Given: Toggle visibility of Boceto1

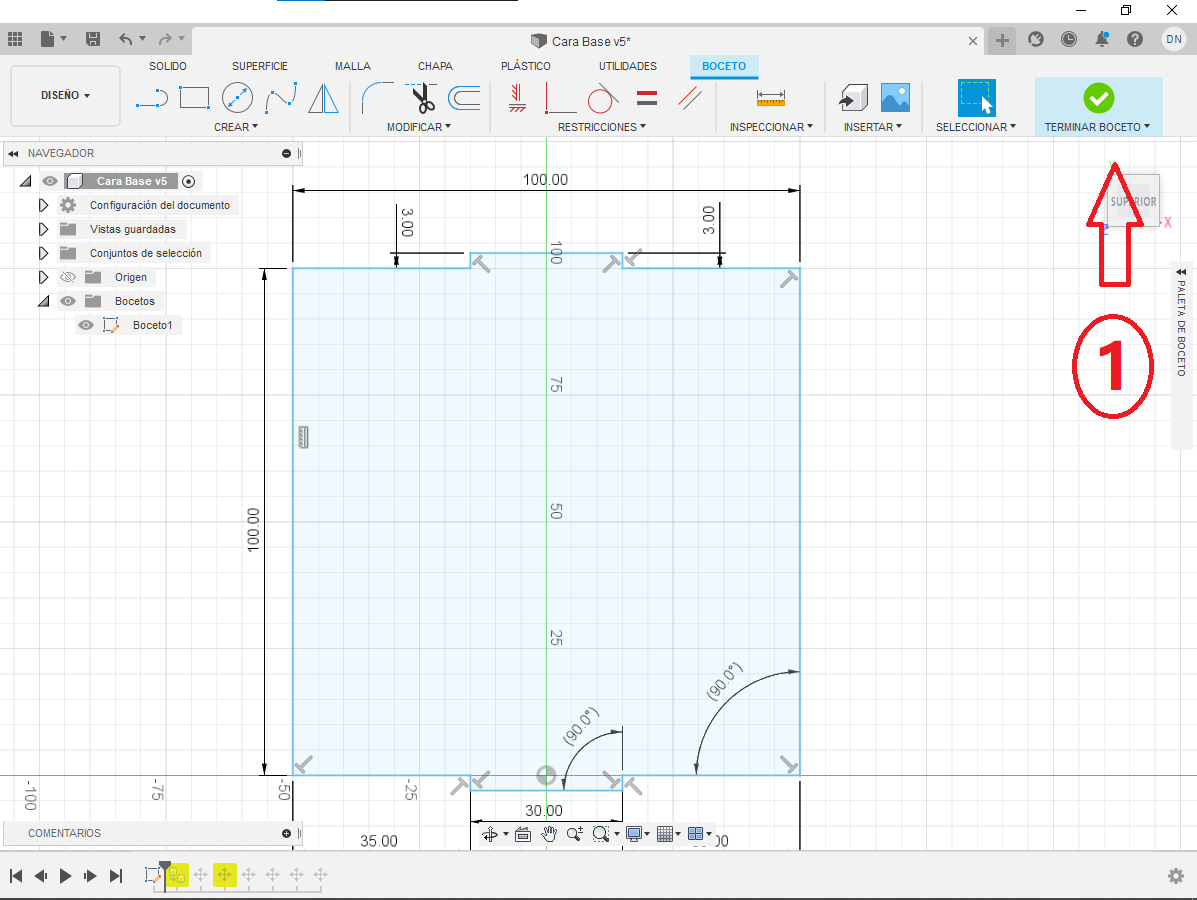Looking at the screenshot, I should pos(86,325).
